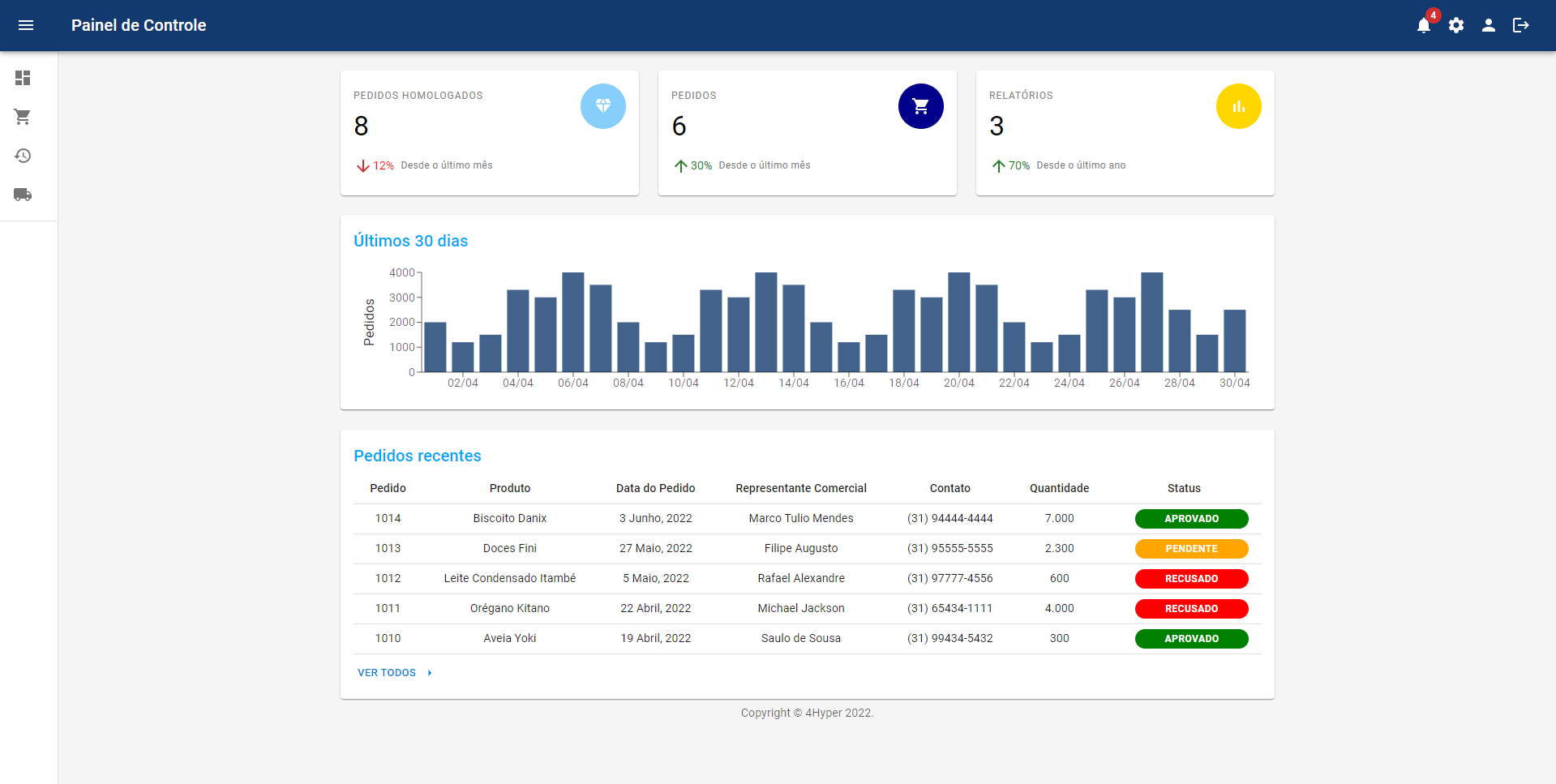The height and width of the screenshot is (784, 1556).
Task: Open the hamburger navigation menu
Action: (26, 25)
